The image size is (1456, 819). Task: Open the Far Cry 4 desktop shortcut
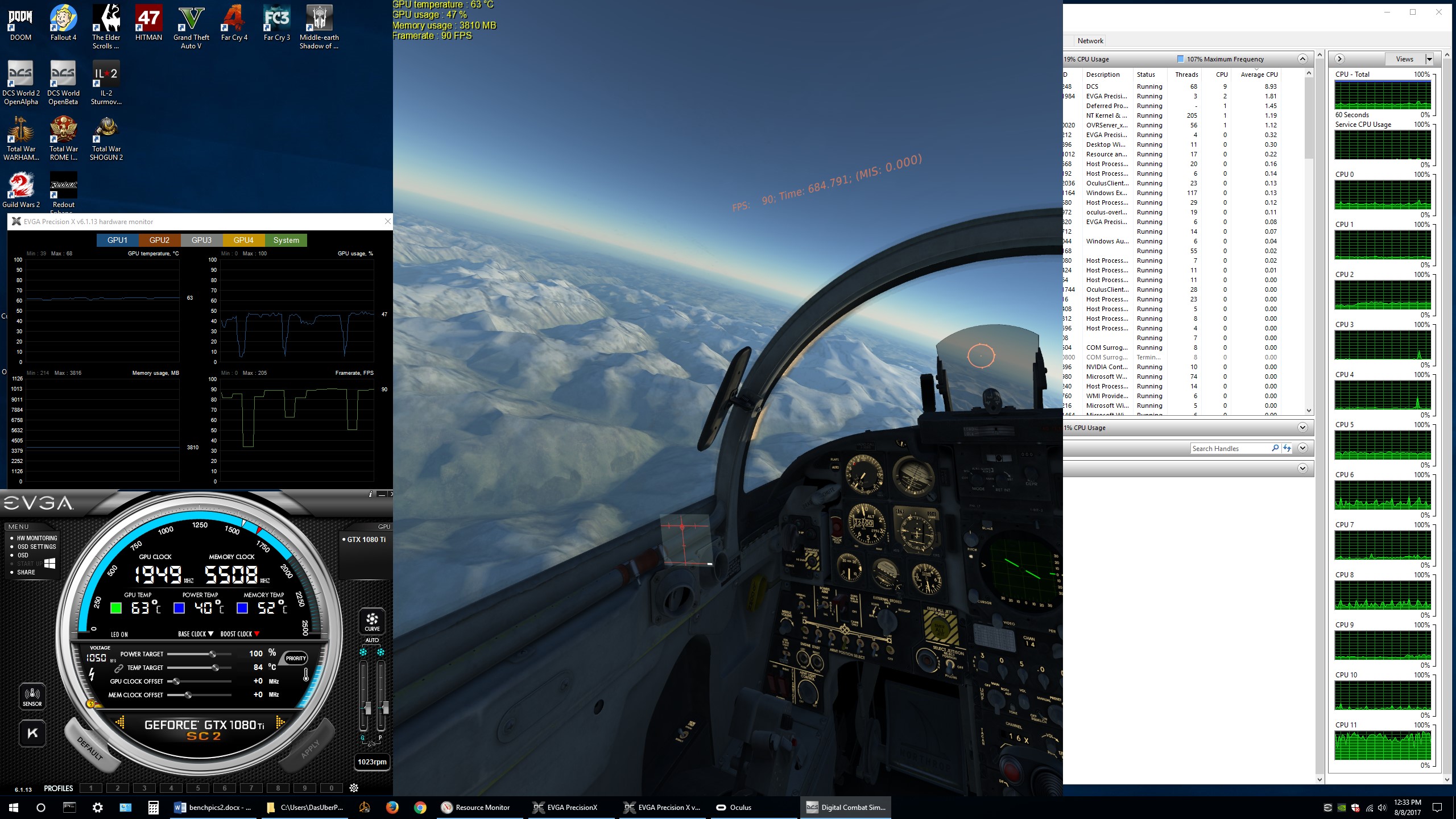(x=234, y=23)
